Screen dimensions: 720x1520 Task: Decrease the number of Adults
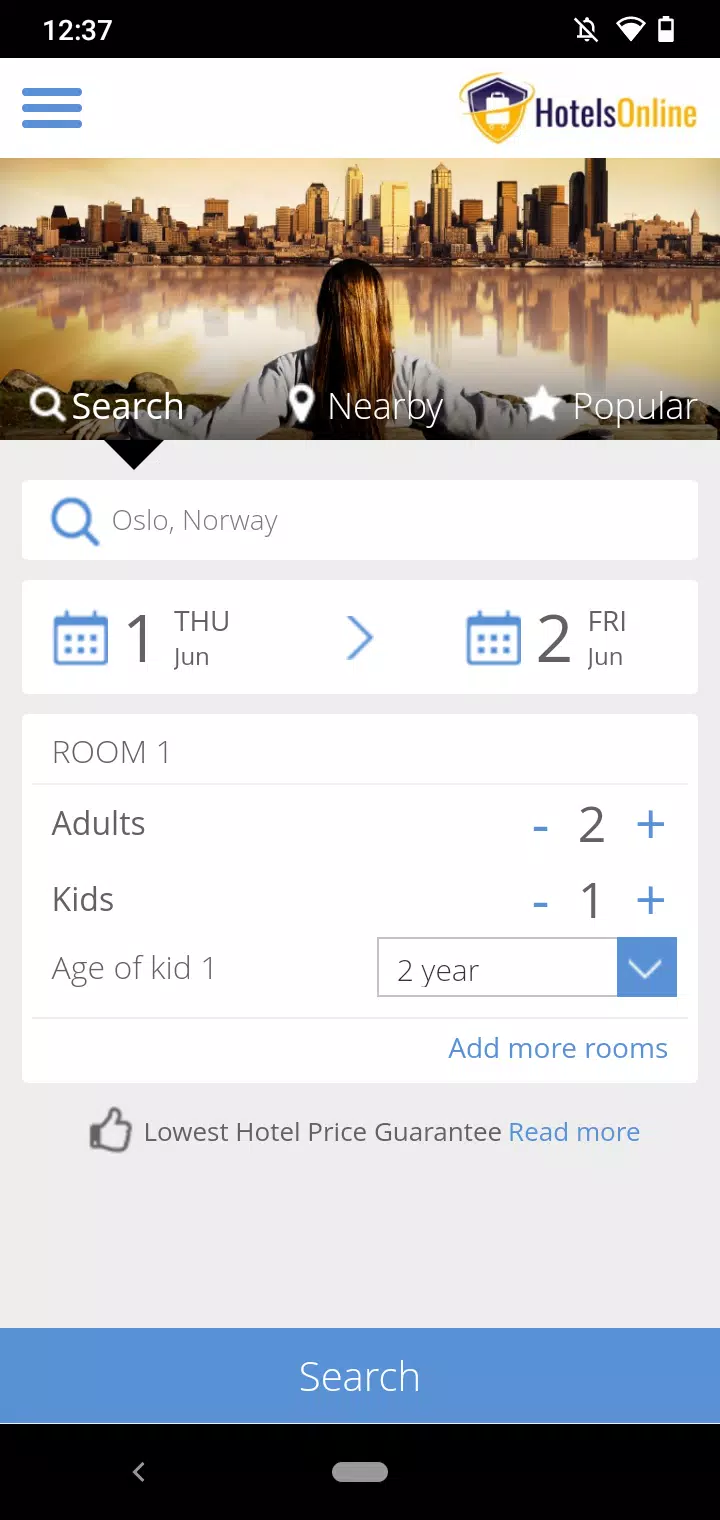(541, 827)
